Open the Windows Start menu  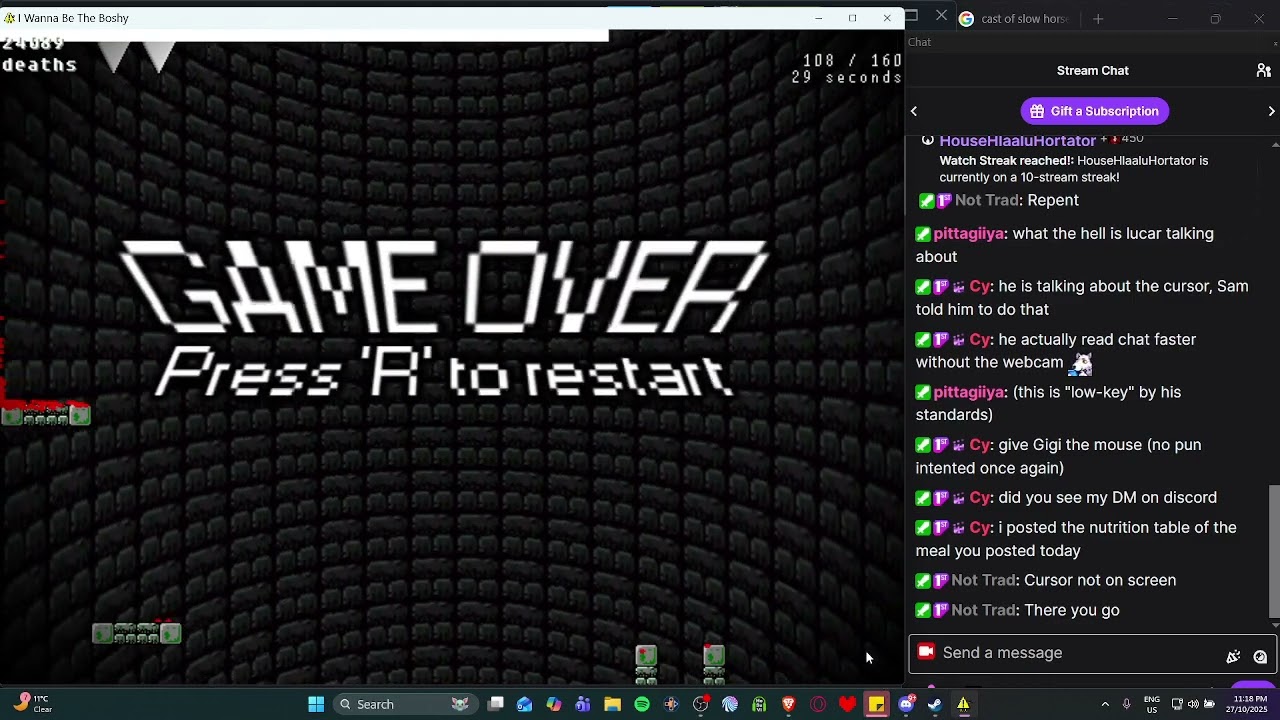[x=316, y=704]
